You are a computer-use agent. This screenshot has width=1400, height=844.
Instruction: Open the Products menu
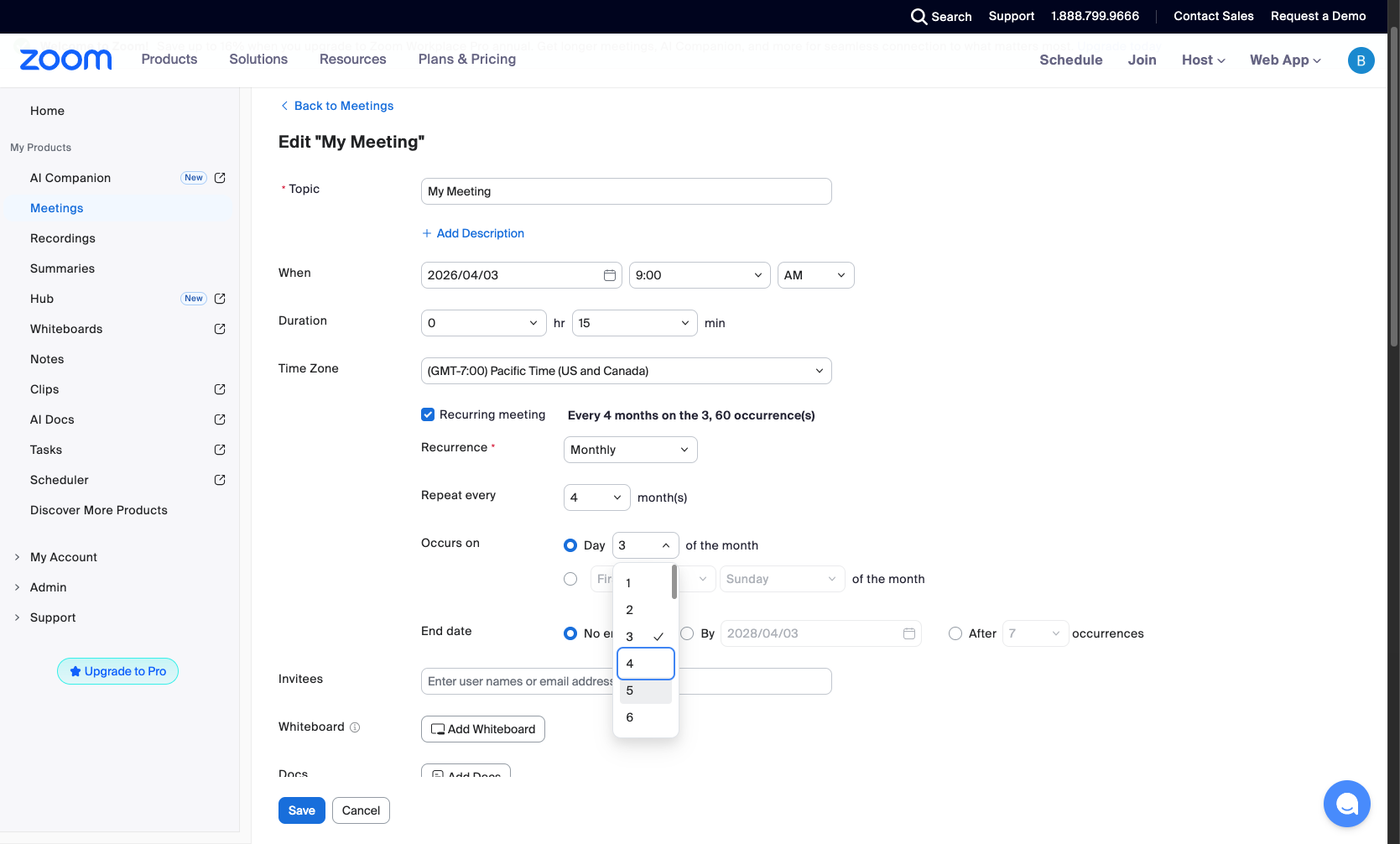pyautogui.click(x=169, y=60)
